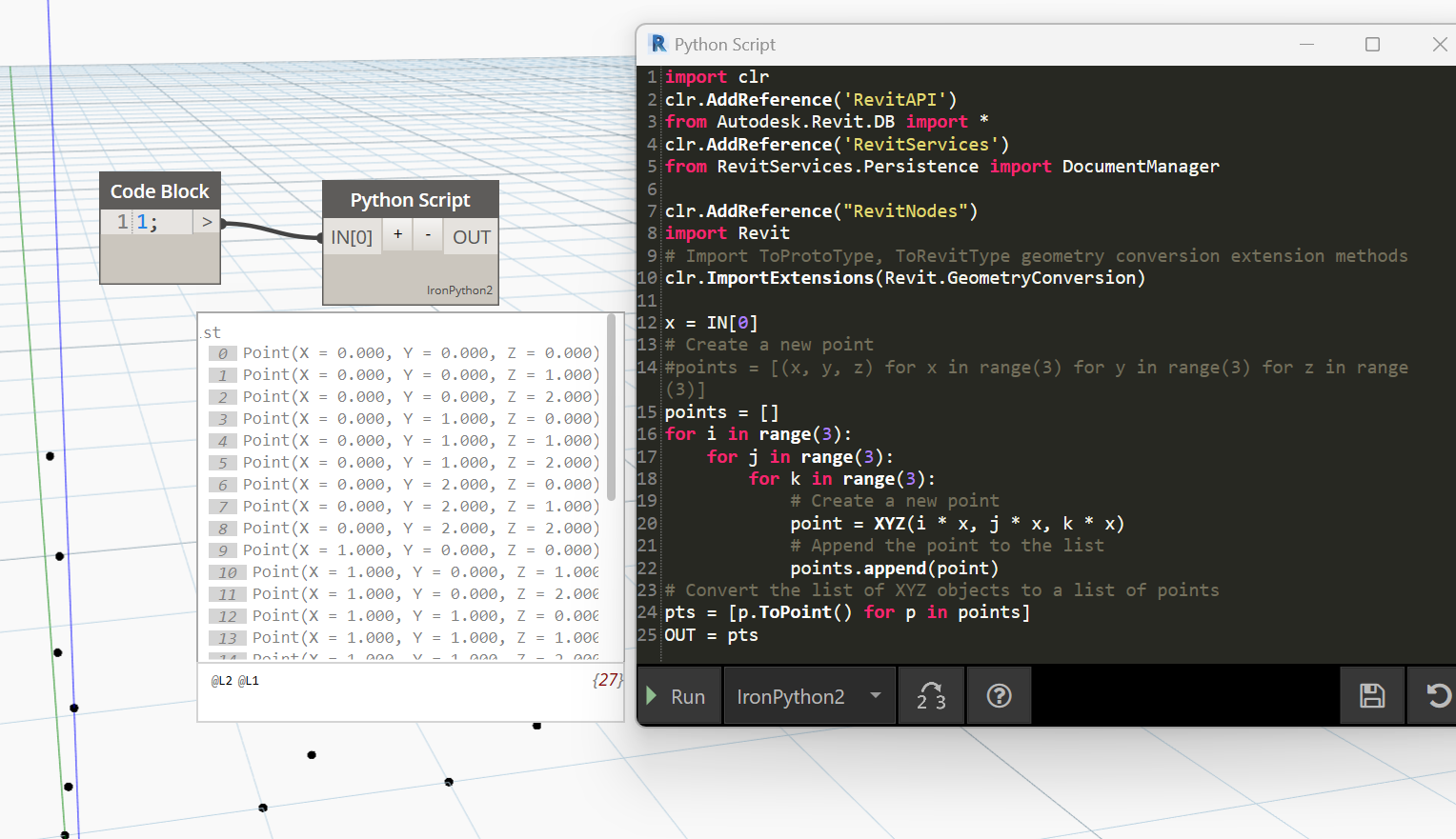This screenshot has width=1456, height=839.
Task: Click the OUT port on the Python Script node
Action: coord(471,236)
